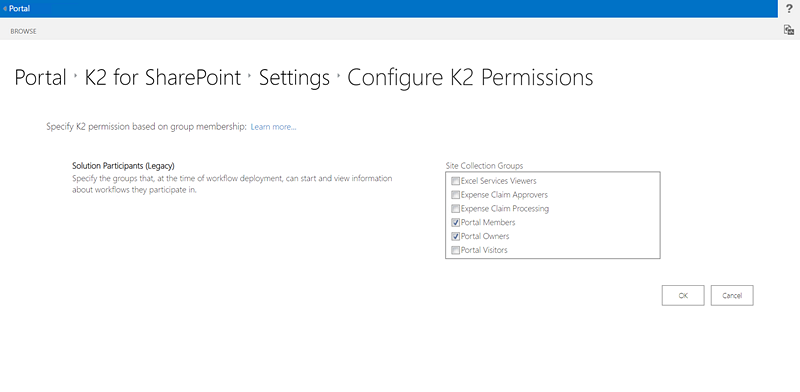Image resolution: width=800 pixels, height=392 pixels.
Task: Click the Cancel button
Action: click(x=732, y=296)
